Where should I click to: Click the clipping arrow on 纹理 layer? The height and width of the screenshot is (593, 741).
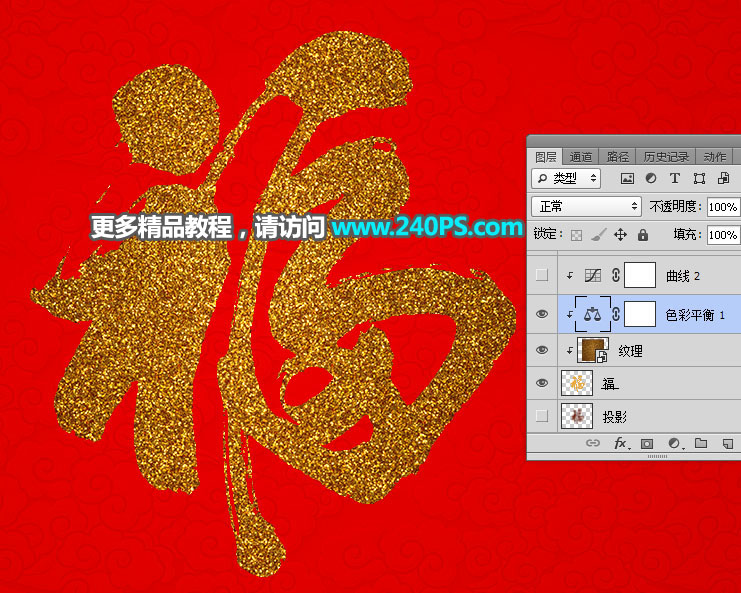pos(569,350)
